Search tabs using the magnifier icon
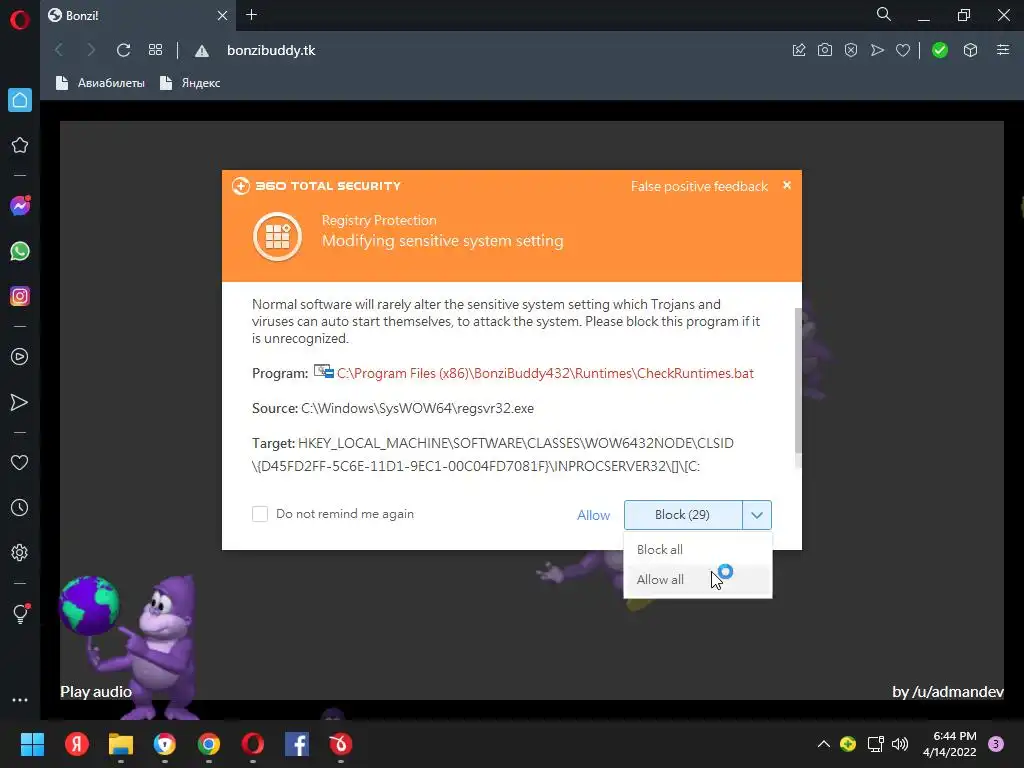1024x768 pixels. pos(884,14)
